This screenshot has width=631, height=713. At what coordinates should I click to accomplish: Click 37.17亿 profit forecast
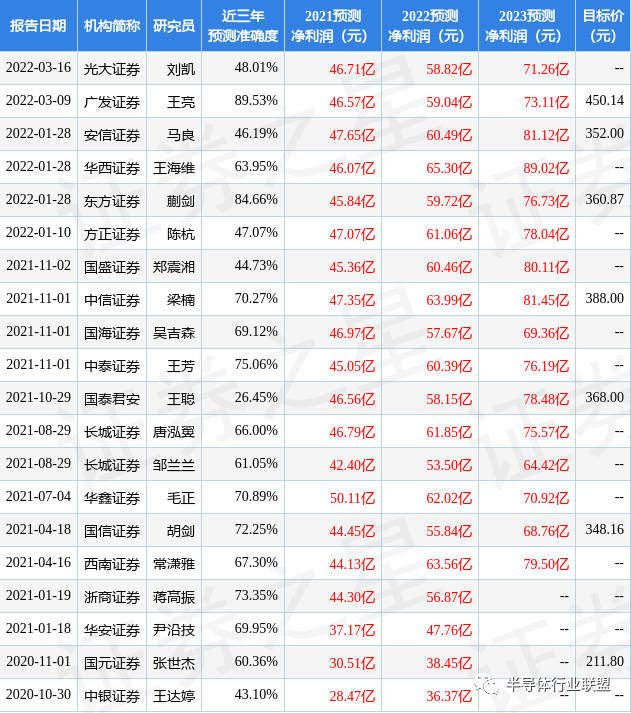352,630
